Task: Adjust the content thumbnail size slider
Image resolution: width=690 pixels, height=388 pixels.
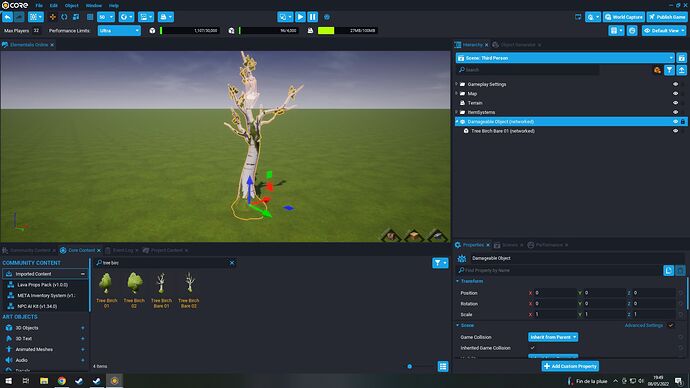Action: 410,366
